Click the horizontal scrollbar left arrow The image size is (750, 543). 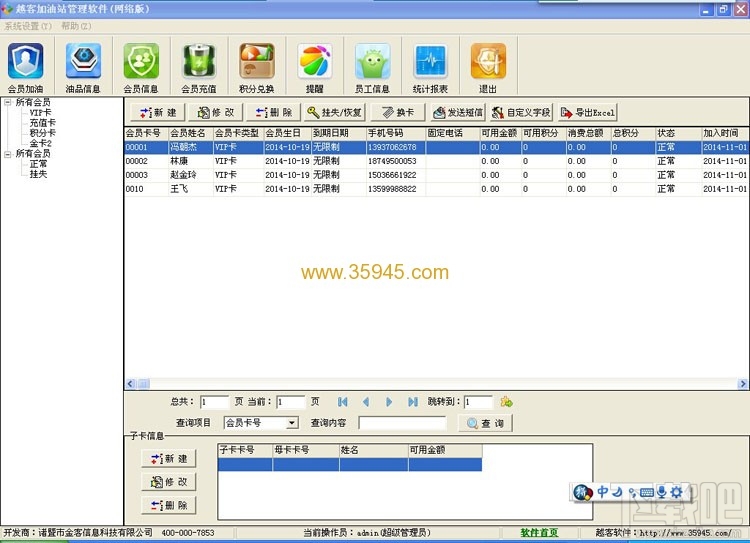coord(131,384)
